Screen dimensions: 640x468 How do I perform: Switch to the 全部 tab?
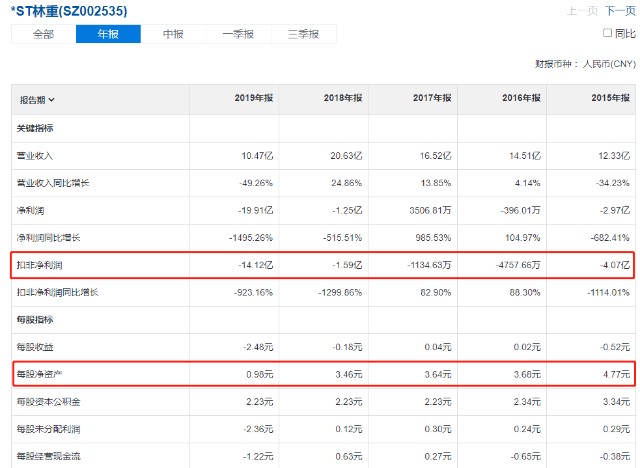tap(43, 34)
